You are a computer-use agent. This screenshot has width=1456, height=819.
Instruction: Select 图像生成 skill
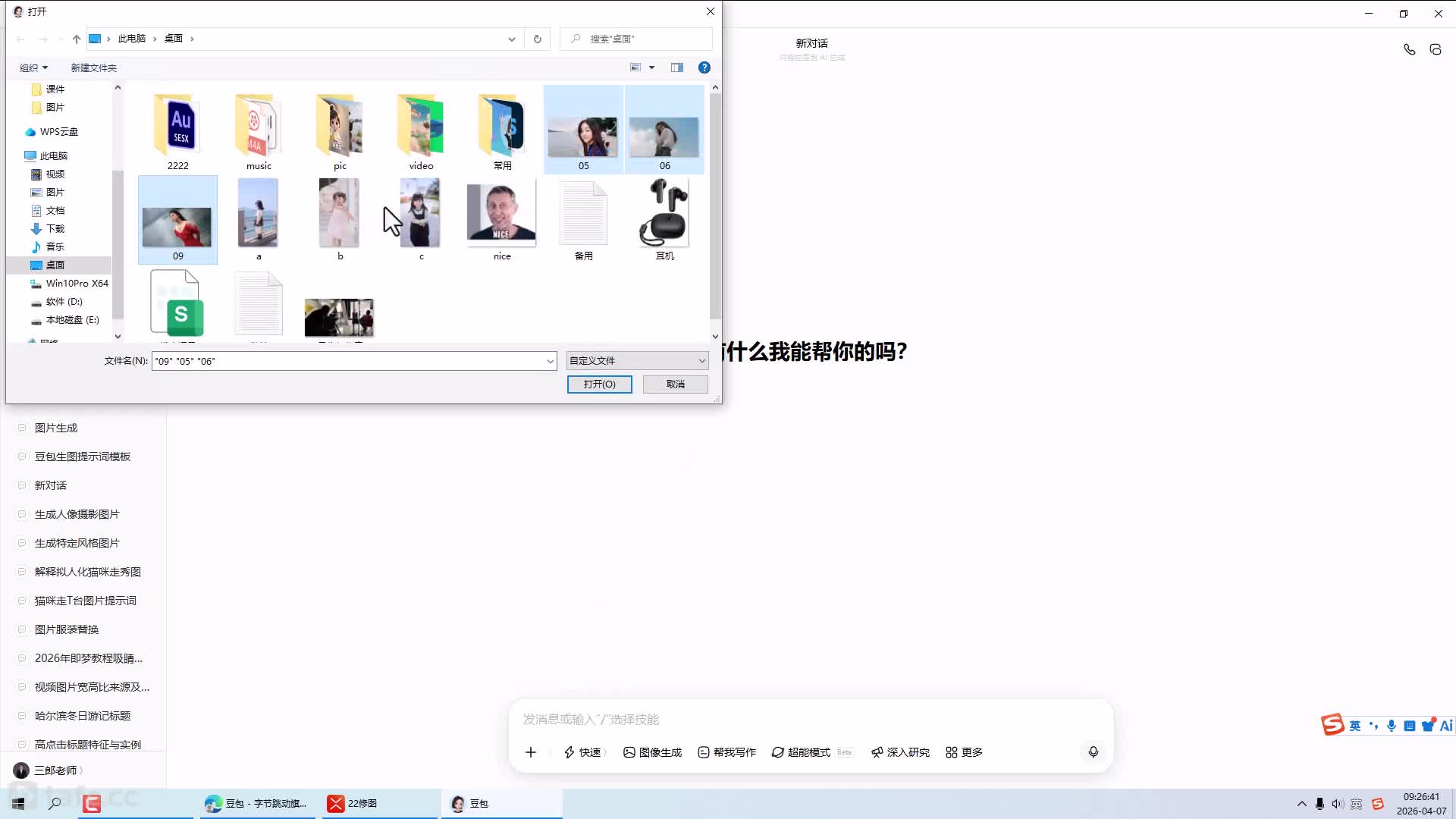(x=652, y=752)
